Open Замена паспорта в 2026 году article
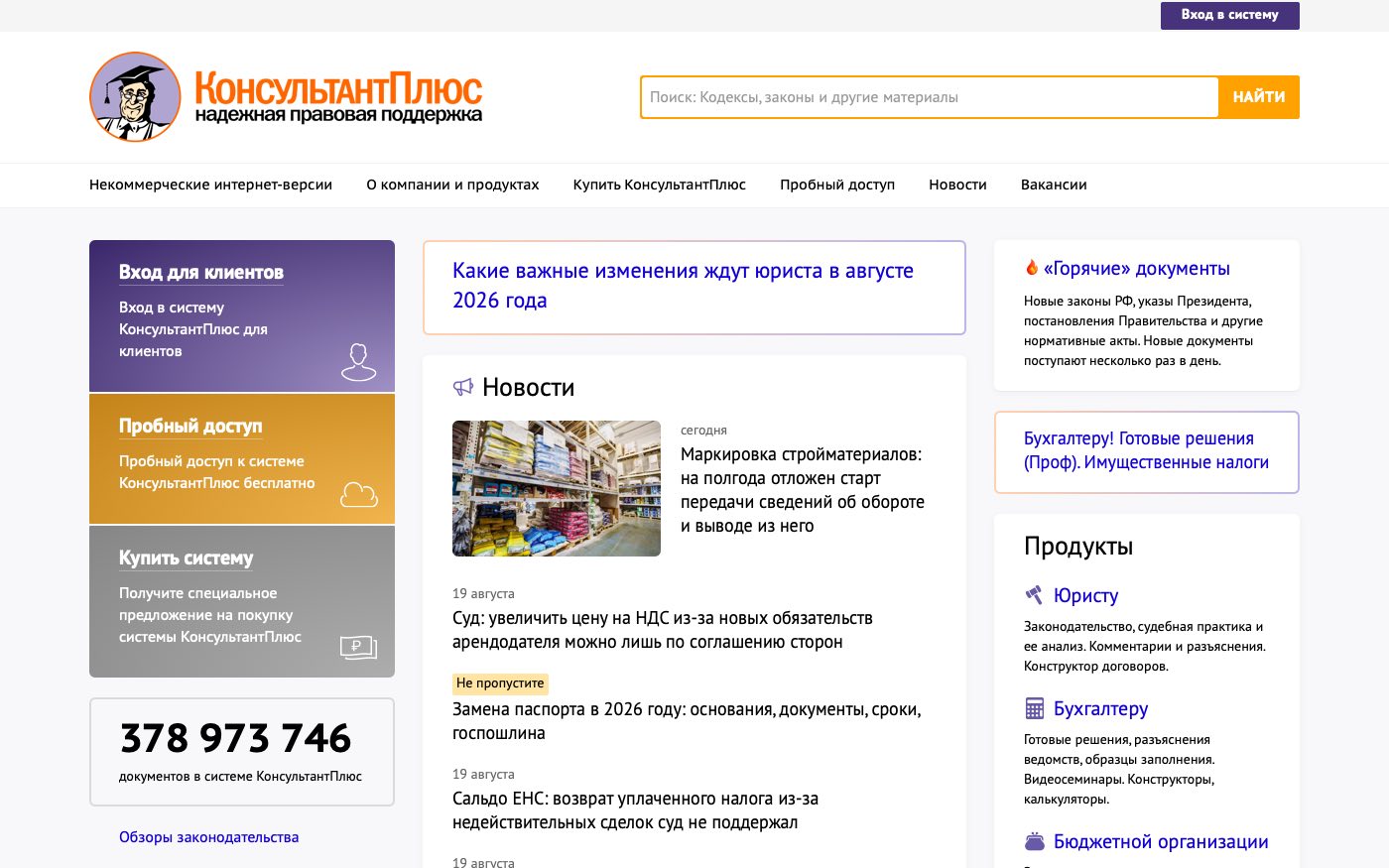The height and width of the screenshot is (868, 1389). click(687, 721)
